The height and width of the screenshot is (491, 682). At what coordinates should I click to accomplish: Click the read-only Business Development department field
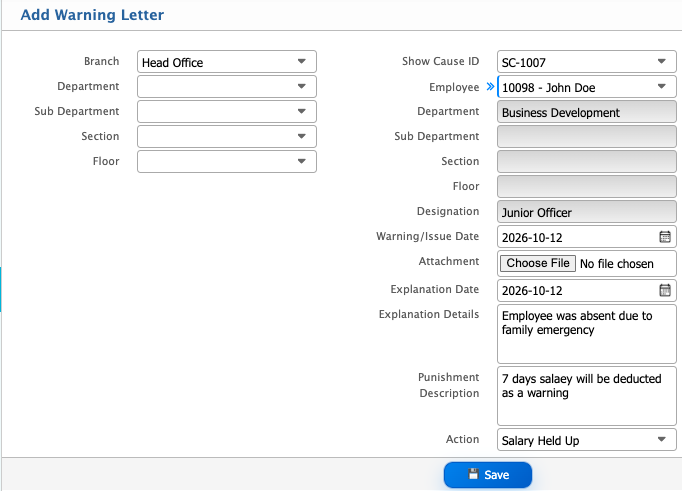click(586, 112)
